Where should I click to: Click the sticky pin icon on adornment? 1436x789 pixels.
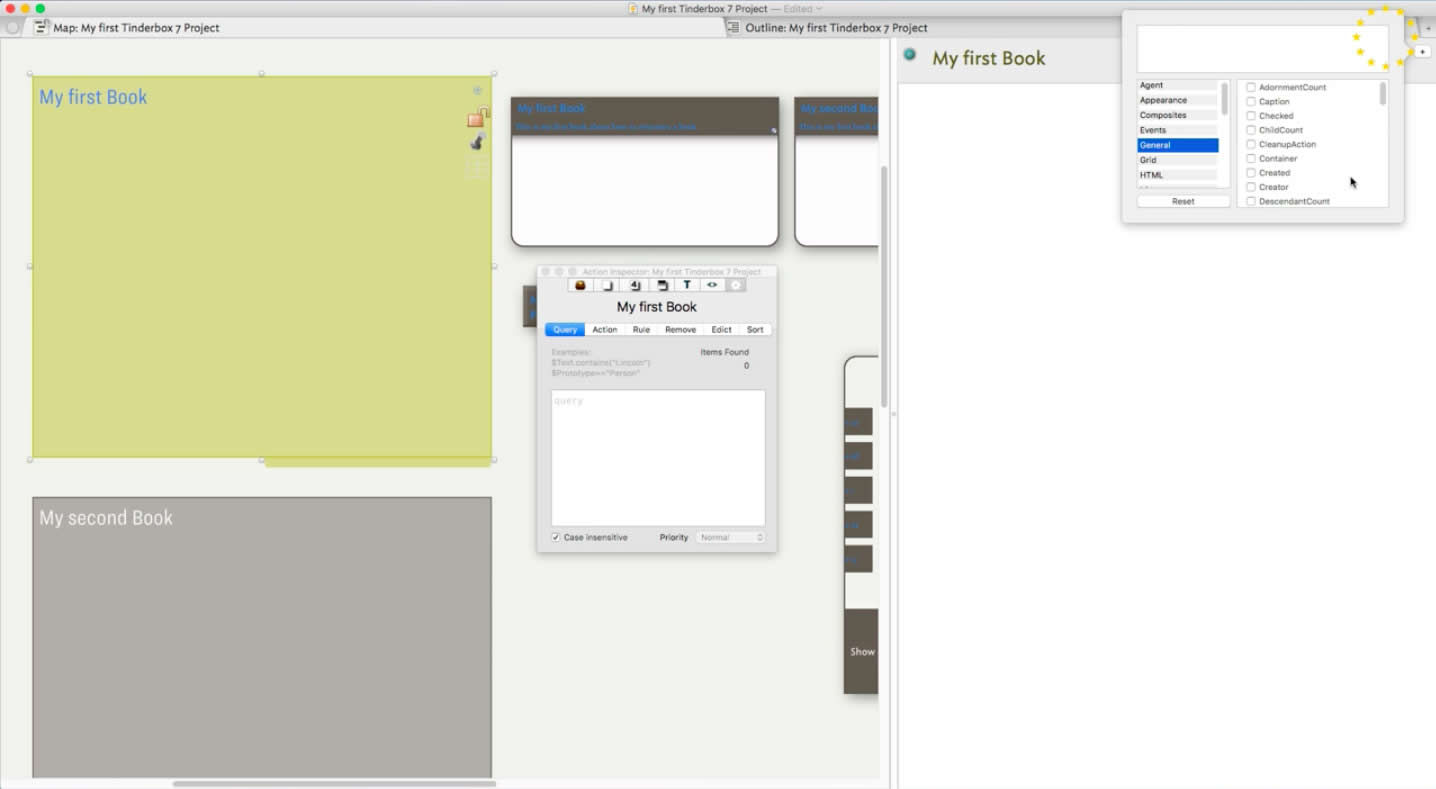(x=478, y=142)
